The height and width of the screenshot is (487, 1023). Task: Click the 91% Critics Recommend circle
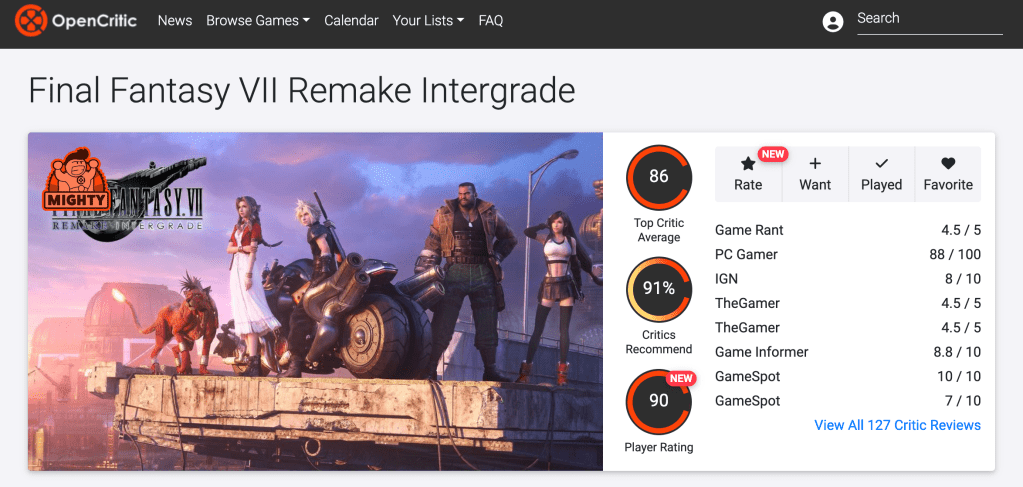pos(658,289)
